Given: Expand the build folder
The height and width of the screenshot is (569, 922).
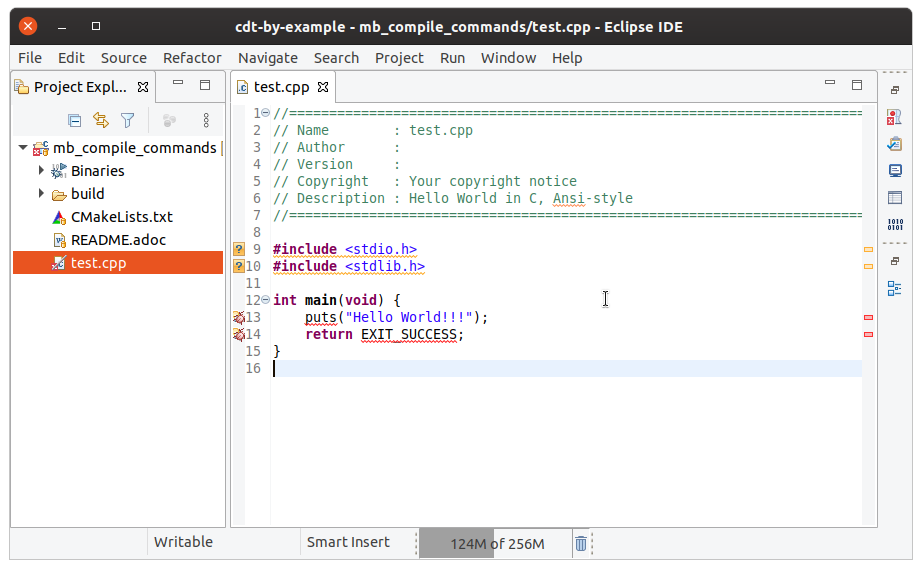Looking at the screenshot, I should pyautogui.click(x=41, y=194).
